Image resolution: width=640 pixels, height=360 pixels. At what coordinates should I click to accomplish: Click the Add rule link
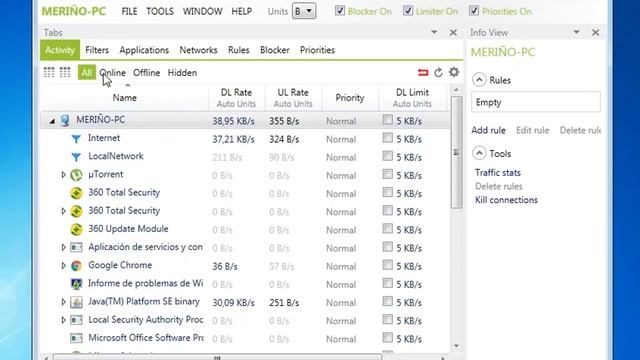489,130
